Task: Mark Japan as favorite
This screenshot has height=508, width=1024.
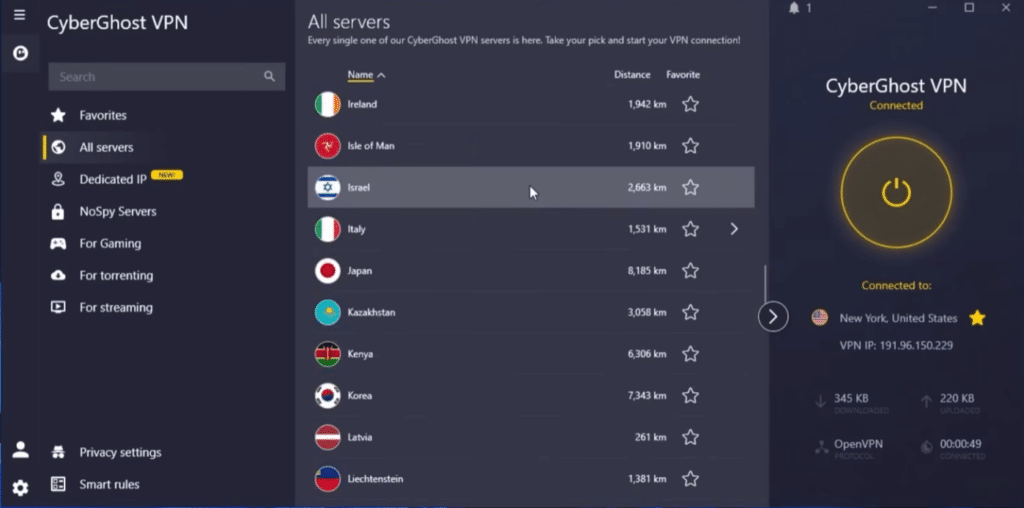Action: [690, 271]
